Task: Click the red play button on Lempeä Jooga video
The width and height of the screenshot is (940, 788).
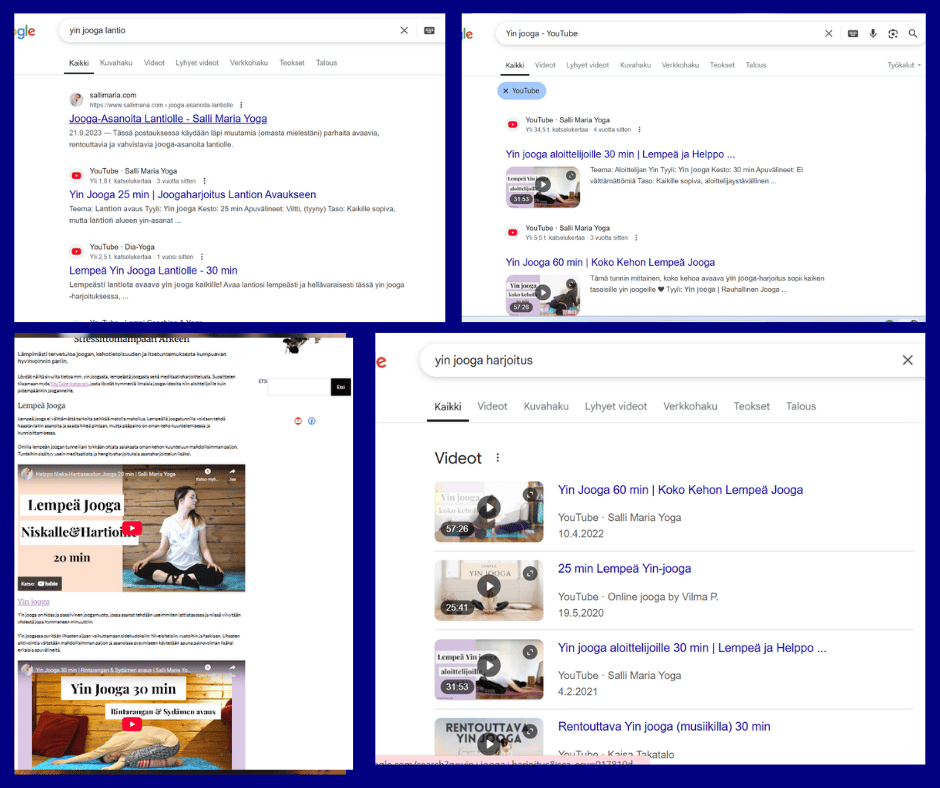Action: [x=131, y=527]
